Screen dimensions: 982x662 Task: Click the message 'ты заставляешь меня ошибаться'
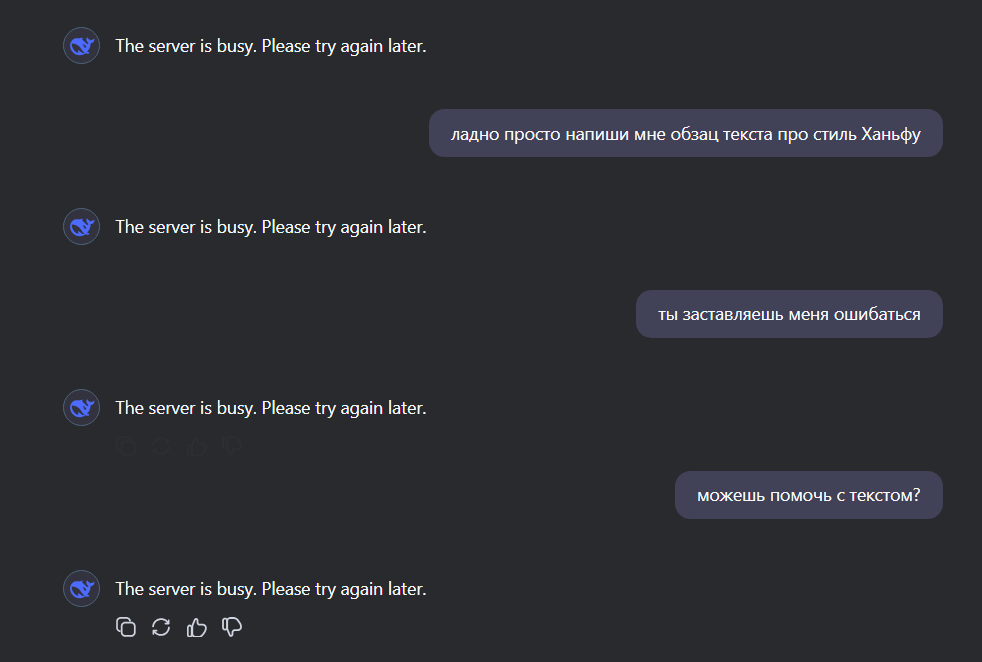click(x=789, y=314)
